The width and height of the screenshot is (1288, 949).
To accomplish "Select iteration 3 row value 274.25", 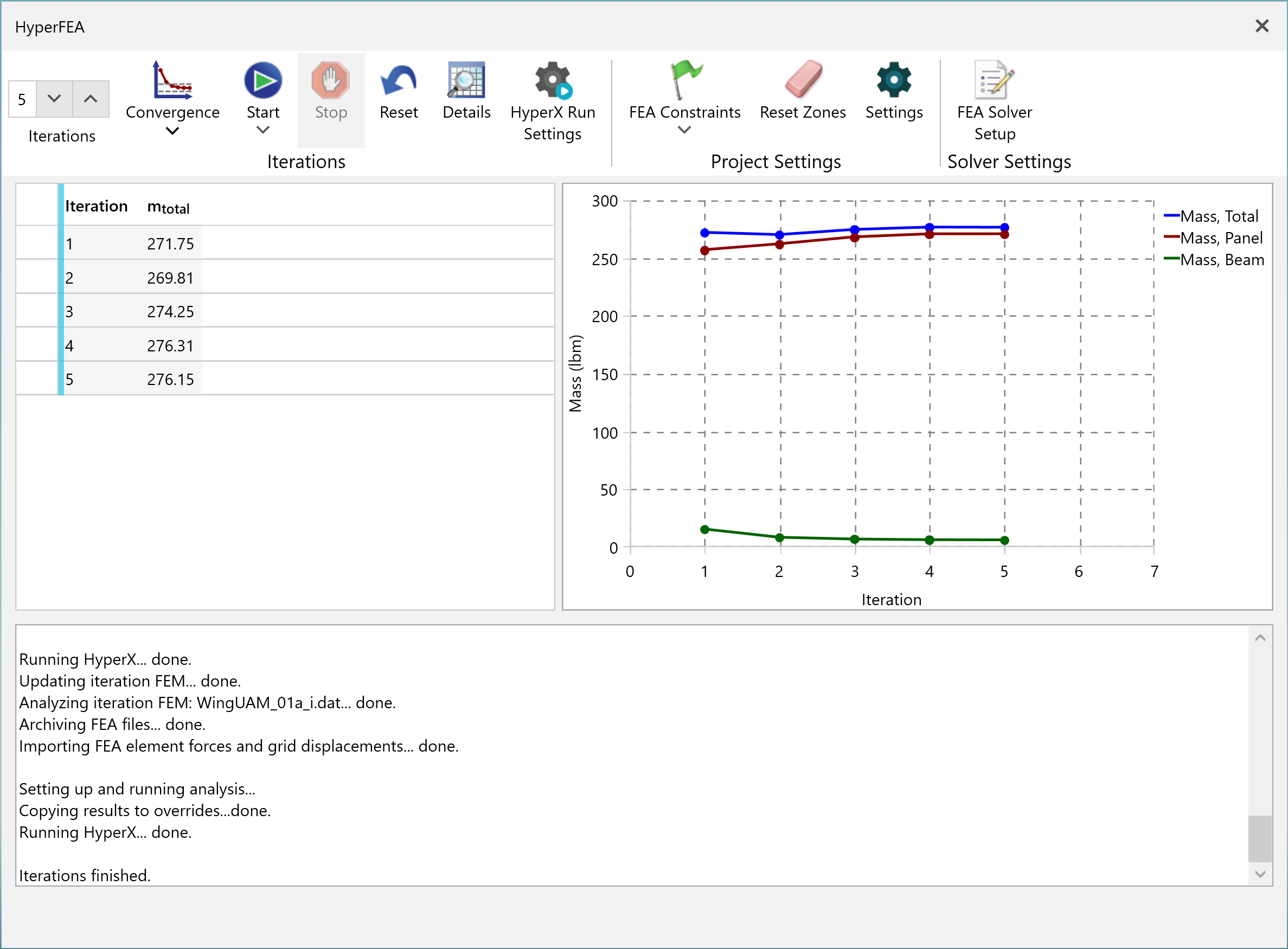I will point(170,311).
